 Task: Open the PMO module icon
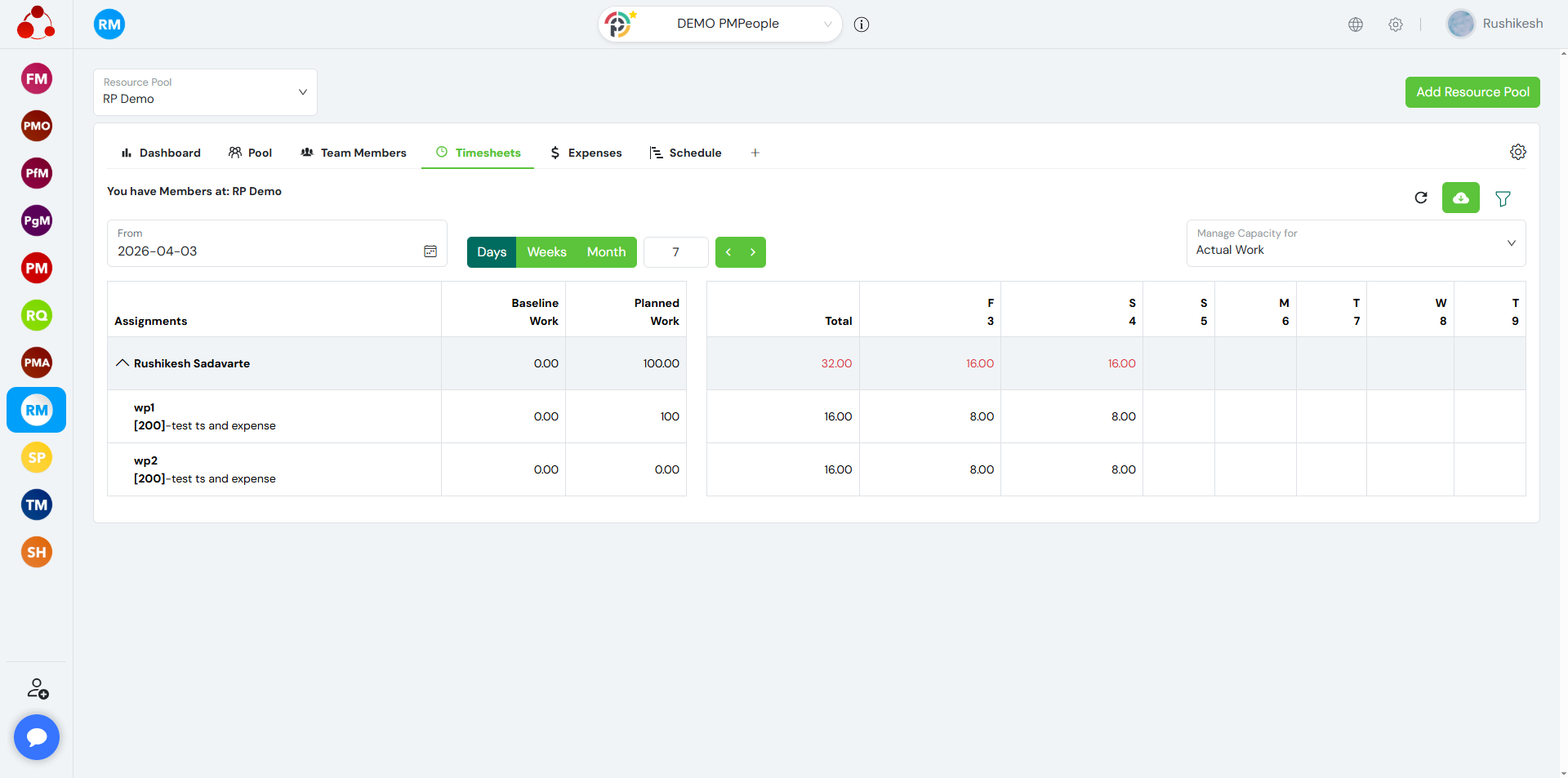click(37, 126)
